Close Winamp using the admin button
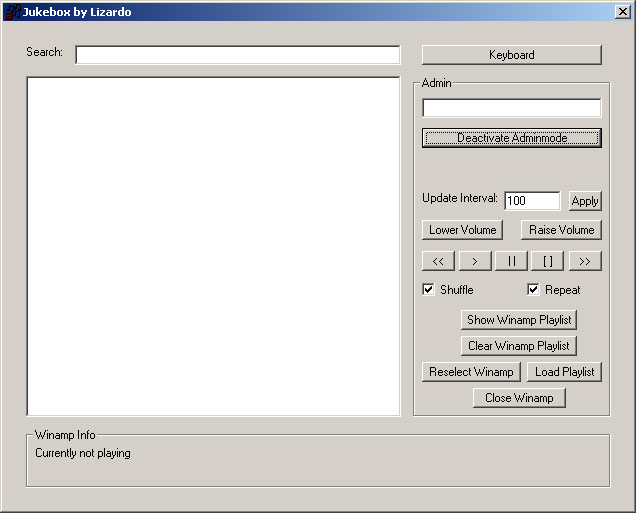 (519, 398)
